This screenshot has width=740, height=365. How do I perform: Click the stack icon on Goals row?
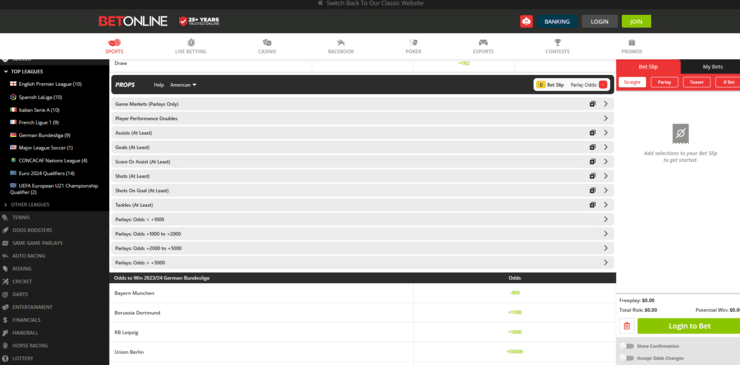click(592, 147)
